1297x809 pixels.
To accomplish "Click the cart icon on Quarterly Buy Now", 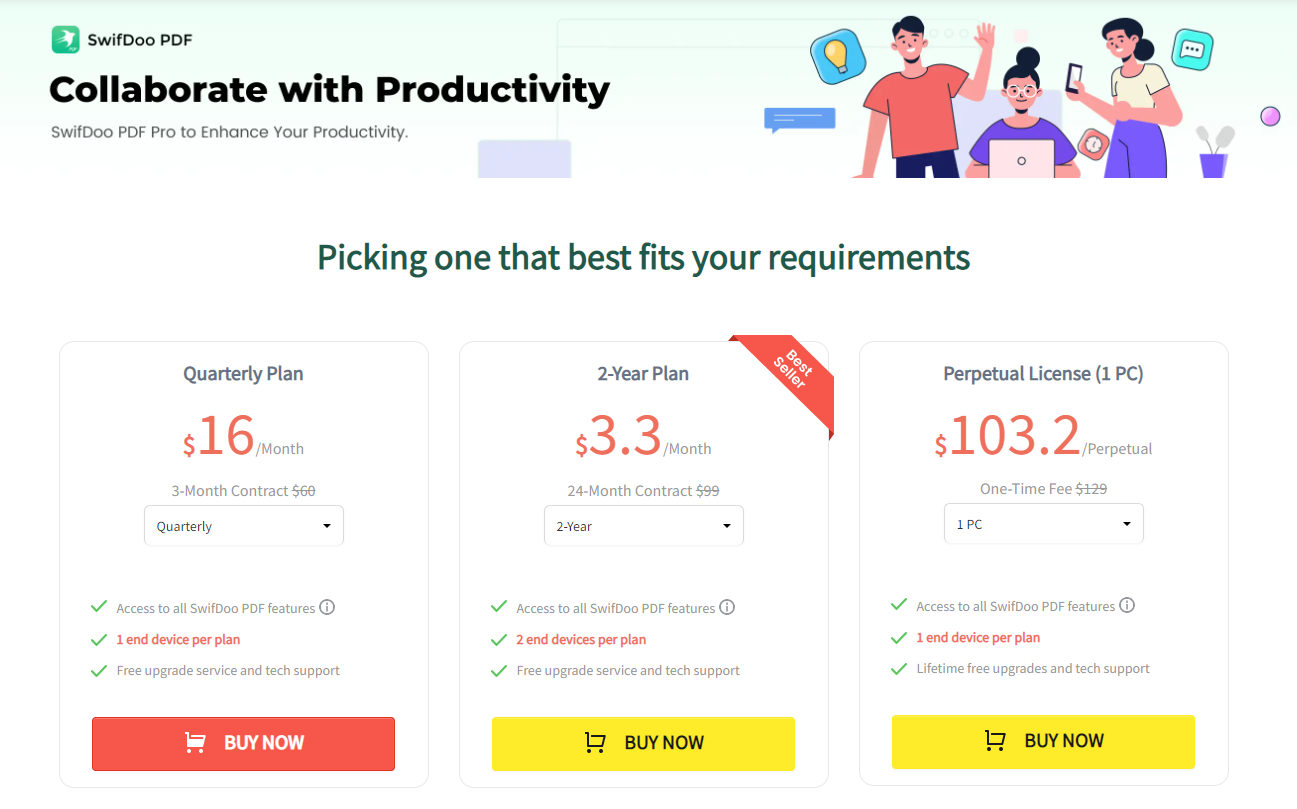I will pyautogui.click(x=195, y=743).
